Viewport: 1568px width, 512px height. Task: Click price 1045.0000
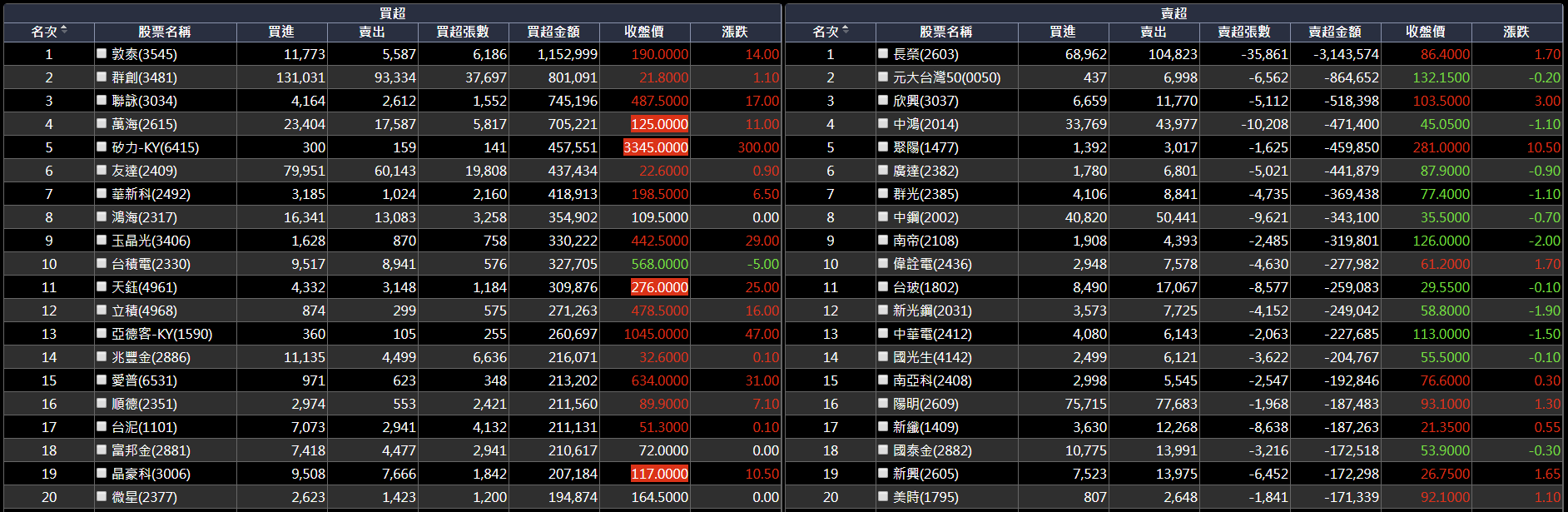656,334
